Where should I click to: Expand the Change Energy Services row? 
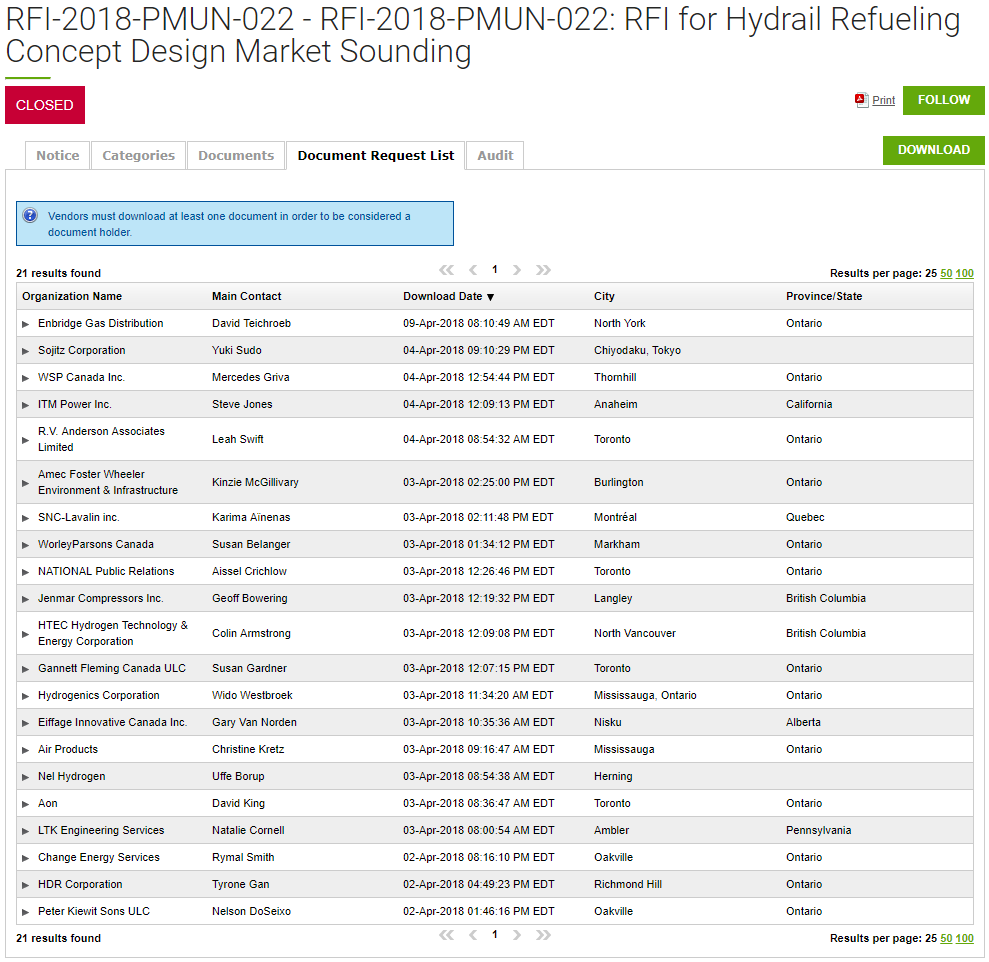pos(25,858)
